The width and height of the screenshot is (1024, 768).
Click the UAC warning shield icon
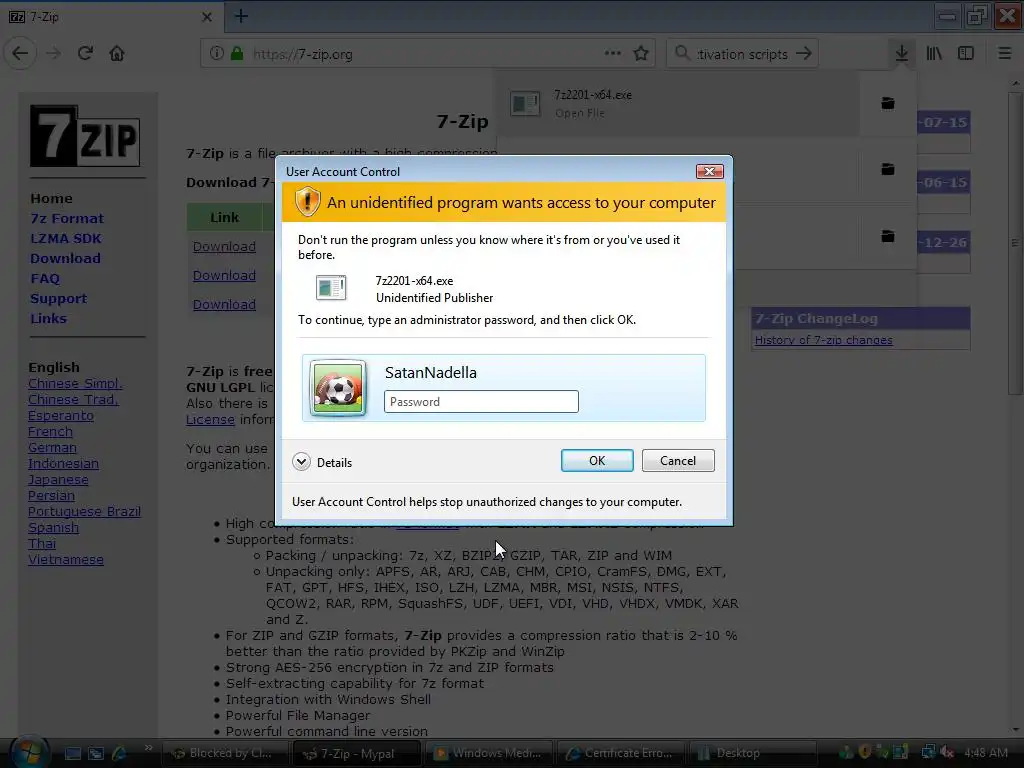pyautogui.click(x=307, y=202)
